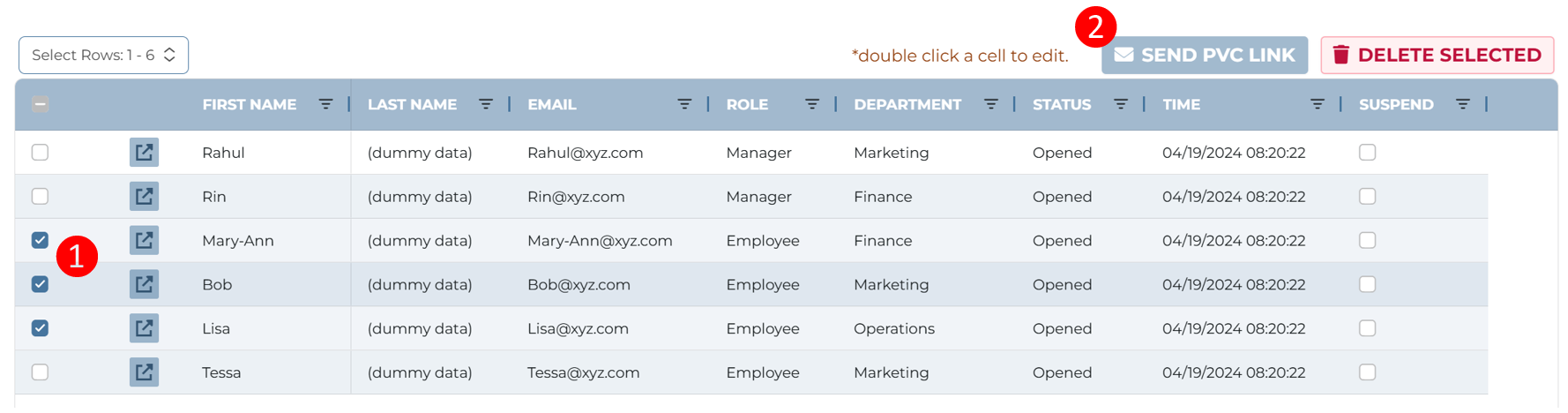Open the Bob row link icon
The width and height of the screenshot is (1568, 413).
[144, 284]
